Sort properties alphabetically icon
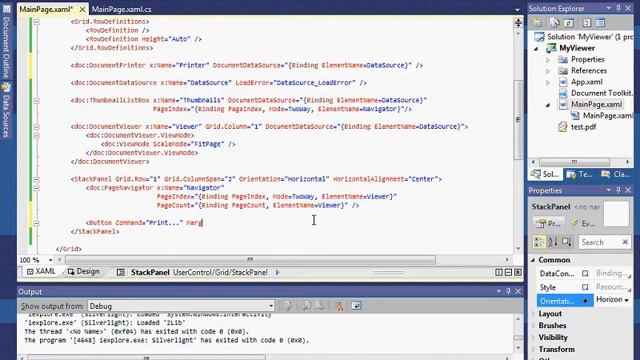 pyautogui.click(x=553, y=242)
